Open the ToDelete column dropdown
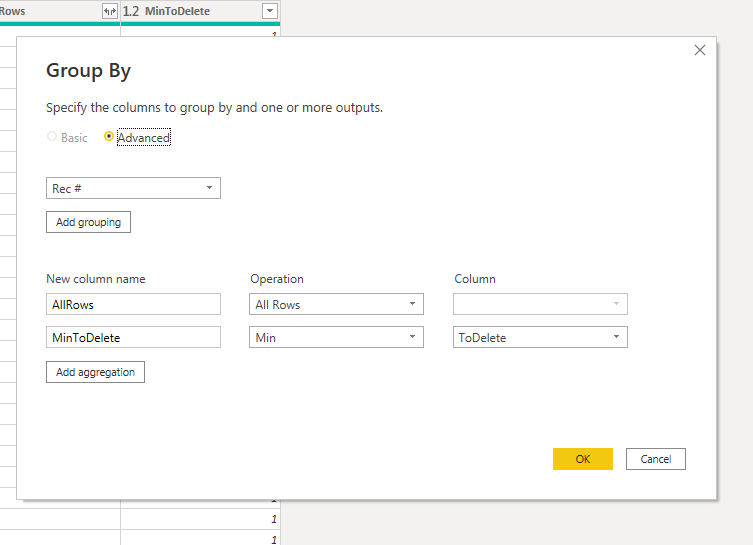 540,338
